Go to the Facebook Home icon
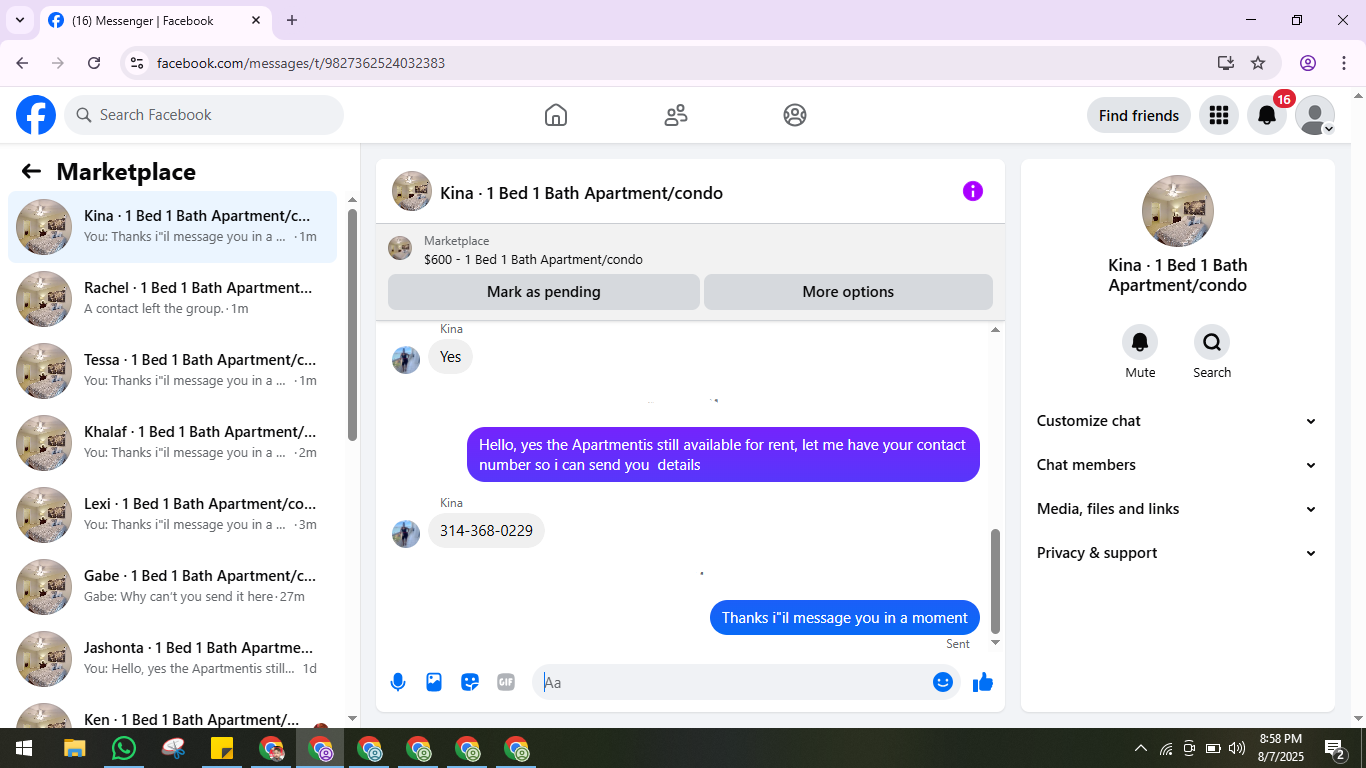 [x=556, y=115]
